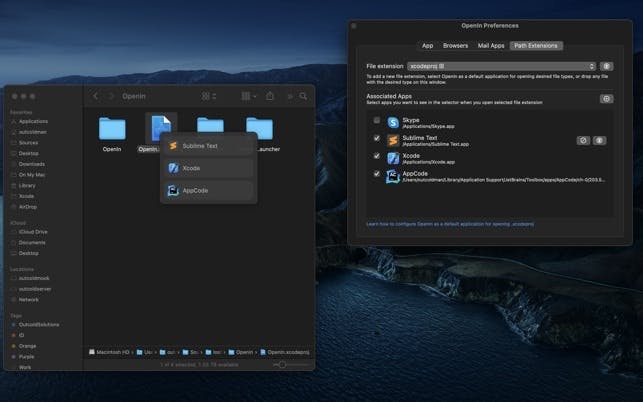Switch to the Browsers tab

point(455,46)
